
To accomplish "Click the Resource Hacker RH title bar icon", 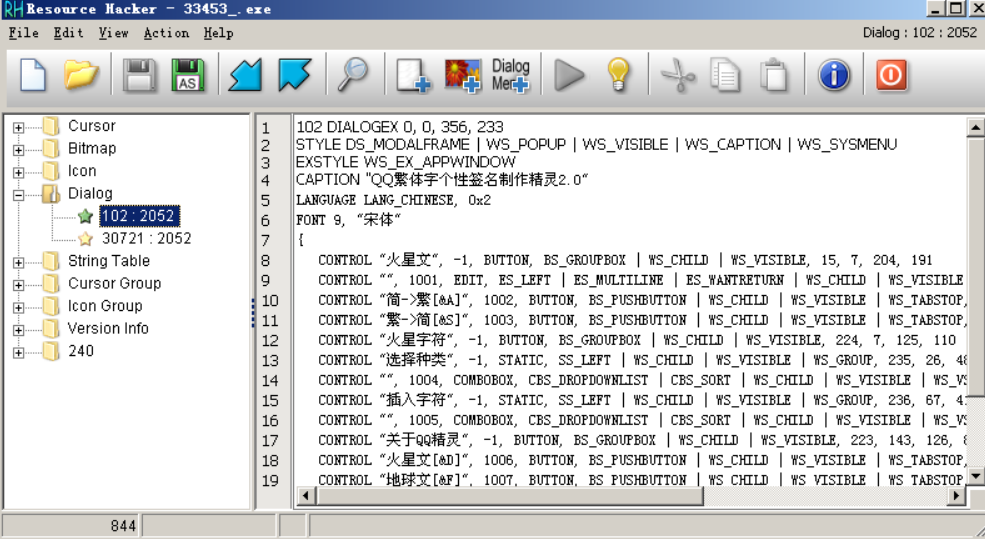I will point(13,9).
